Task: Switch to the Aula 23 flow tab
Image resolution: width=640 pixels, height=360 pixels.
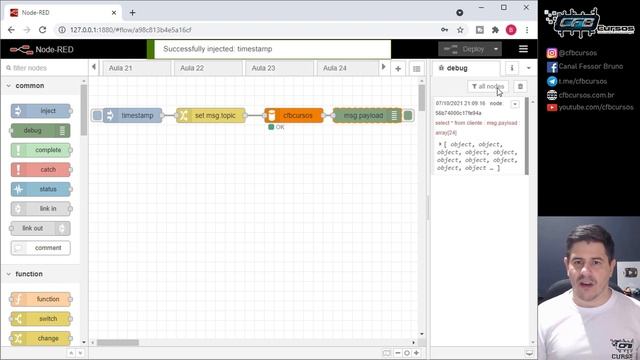Action: point(280,68)
